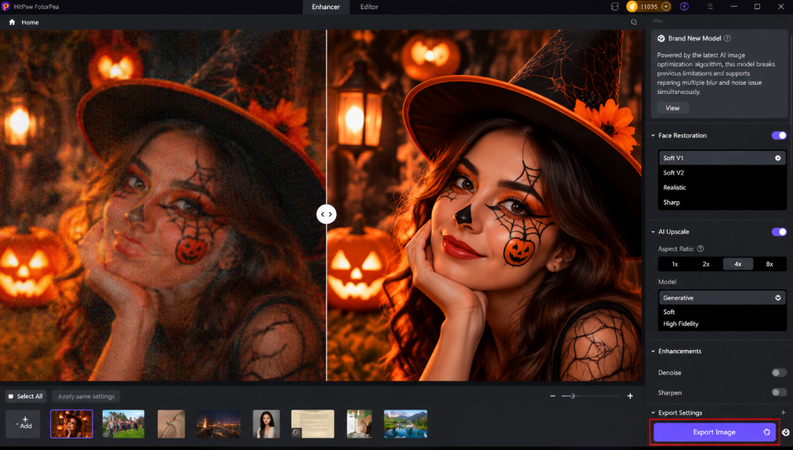Collapse the AI Upscale section
The height and width of the screenshot is (450, 793).
tap(653, 232)
